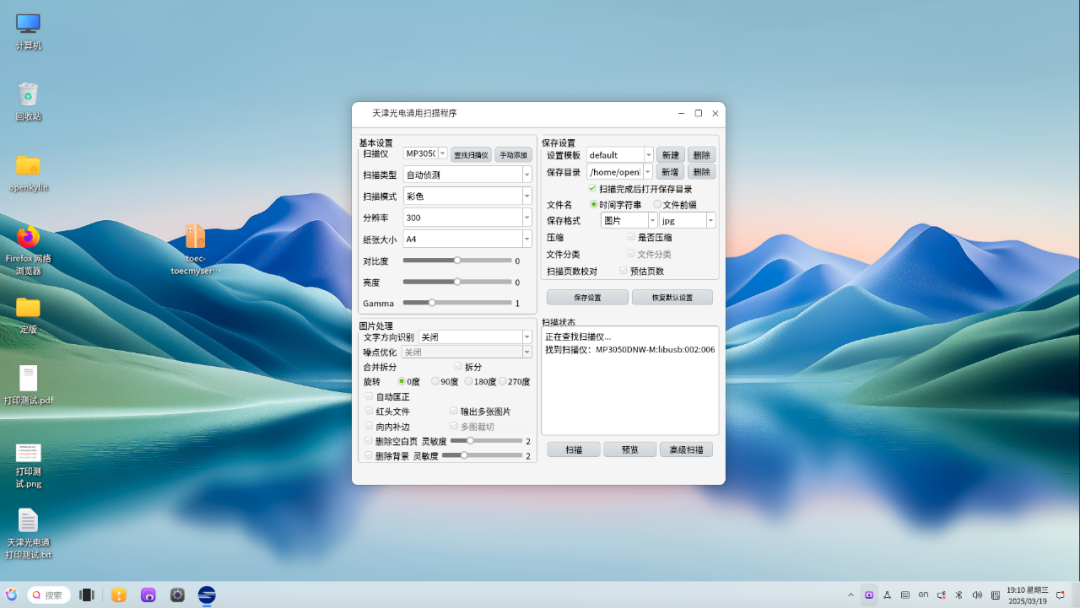Click the multitask view icon on the taskbar
This screenshot has width=1080, height=608.
pyautogui.click(x=86, y=594)
